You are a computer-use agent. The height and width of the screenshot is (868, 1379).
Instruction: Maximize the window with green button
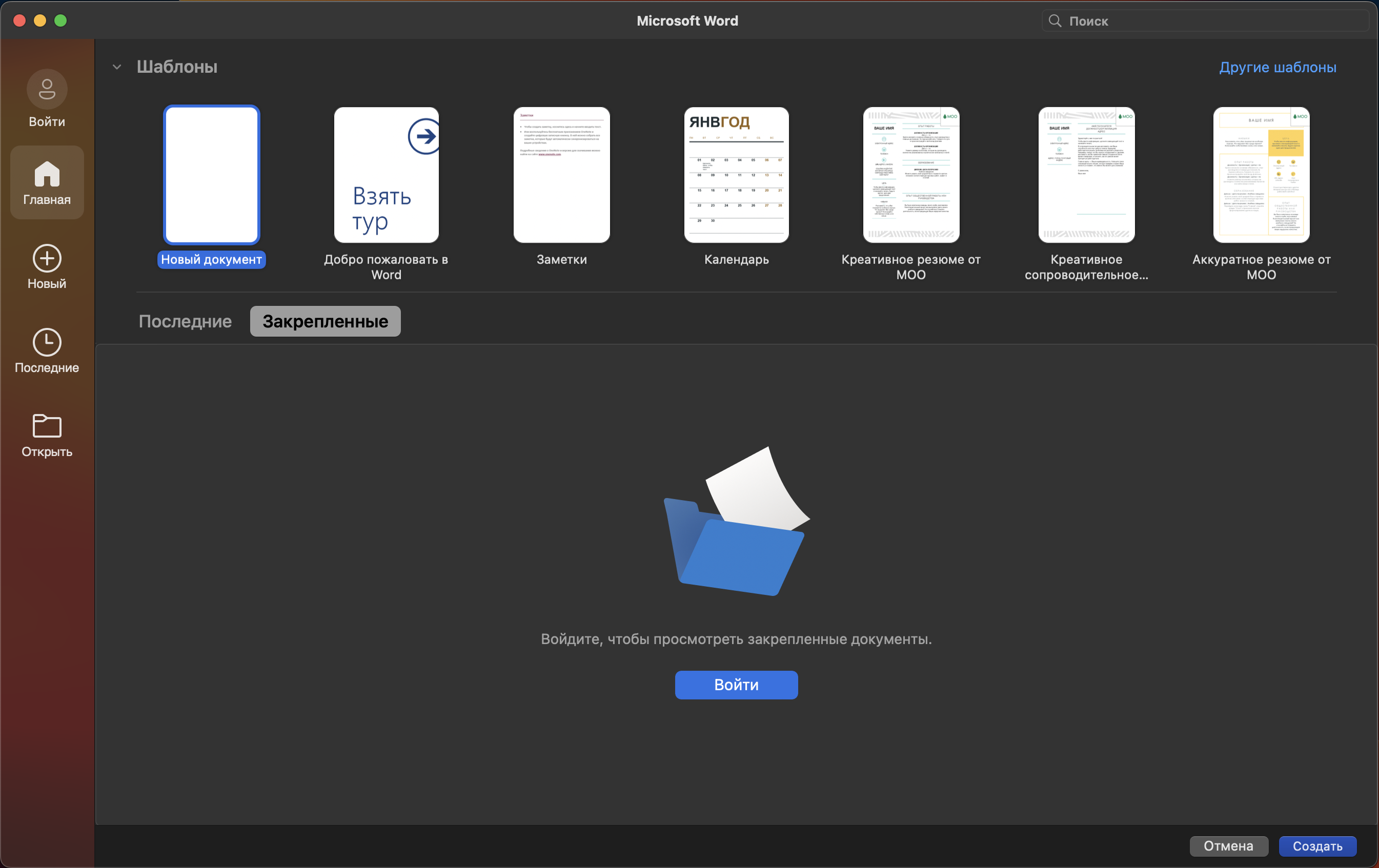point(60,21)
